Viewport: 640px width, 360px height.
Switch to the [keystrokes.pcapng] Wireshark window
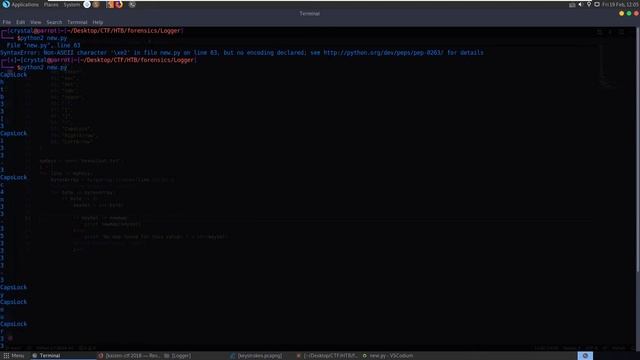pos(256,356)
